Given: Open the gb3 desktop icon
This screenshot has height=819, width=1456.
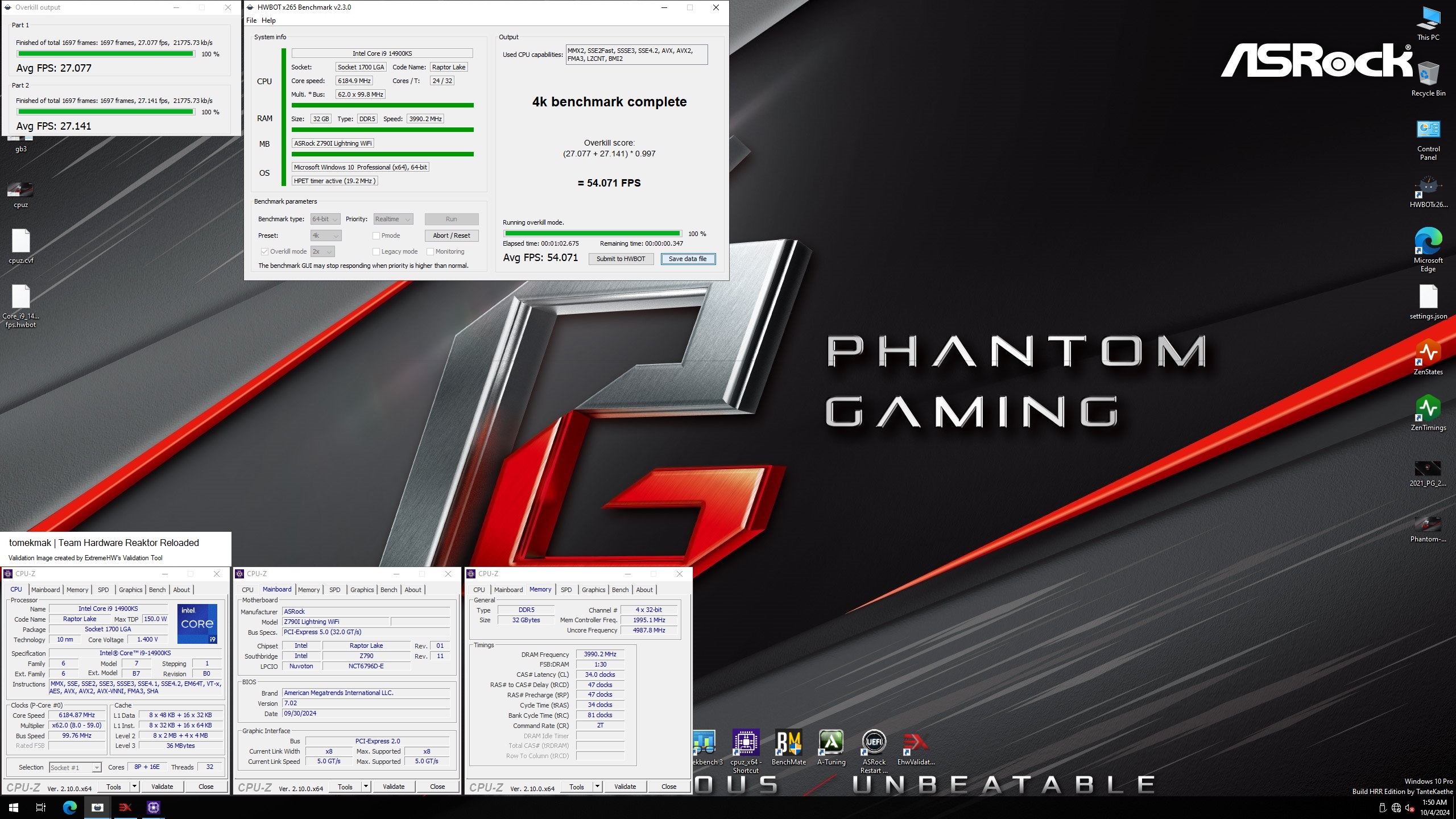Looking at the screenshot, I should point(20,145).
